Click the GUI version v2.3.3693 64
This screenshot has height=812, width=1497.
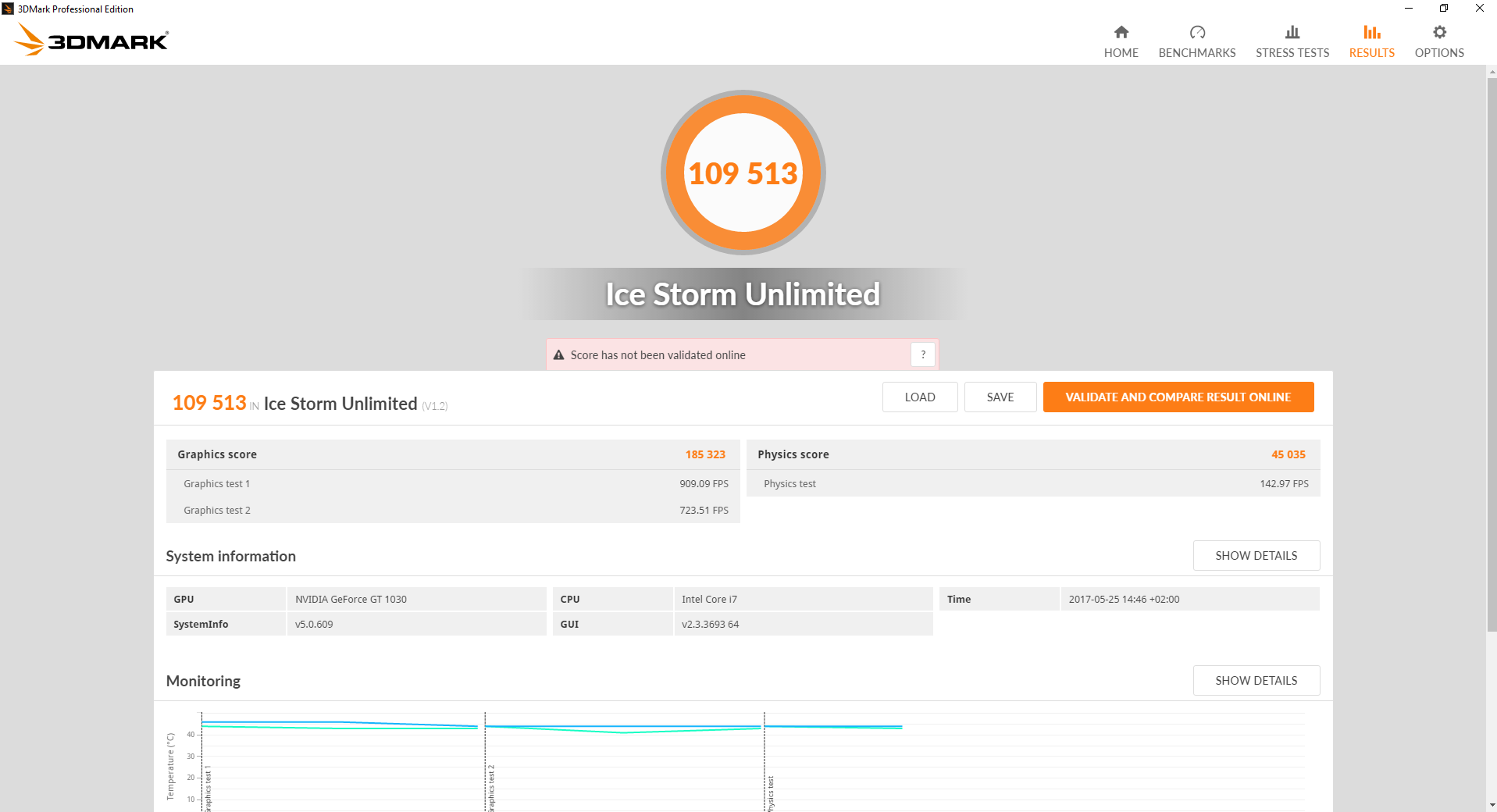coord(710,624)
